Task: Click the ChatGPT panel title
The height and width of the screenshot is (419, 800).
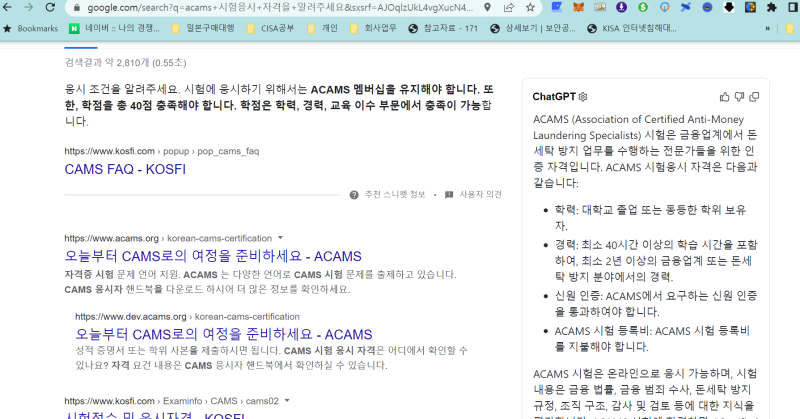Action: click(x=554, y=96)
